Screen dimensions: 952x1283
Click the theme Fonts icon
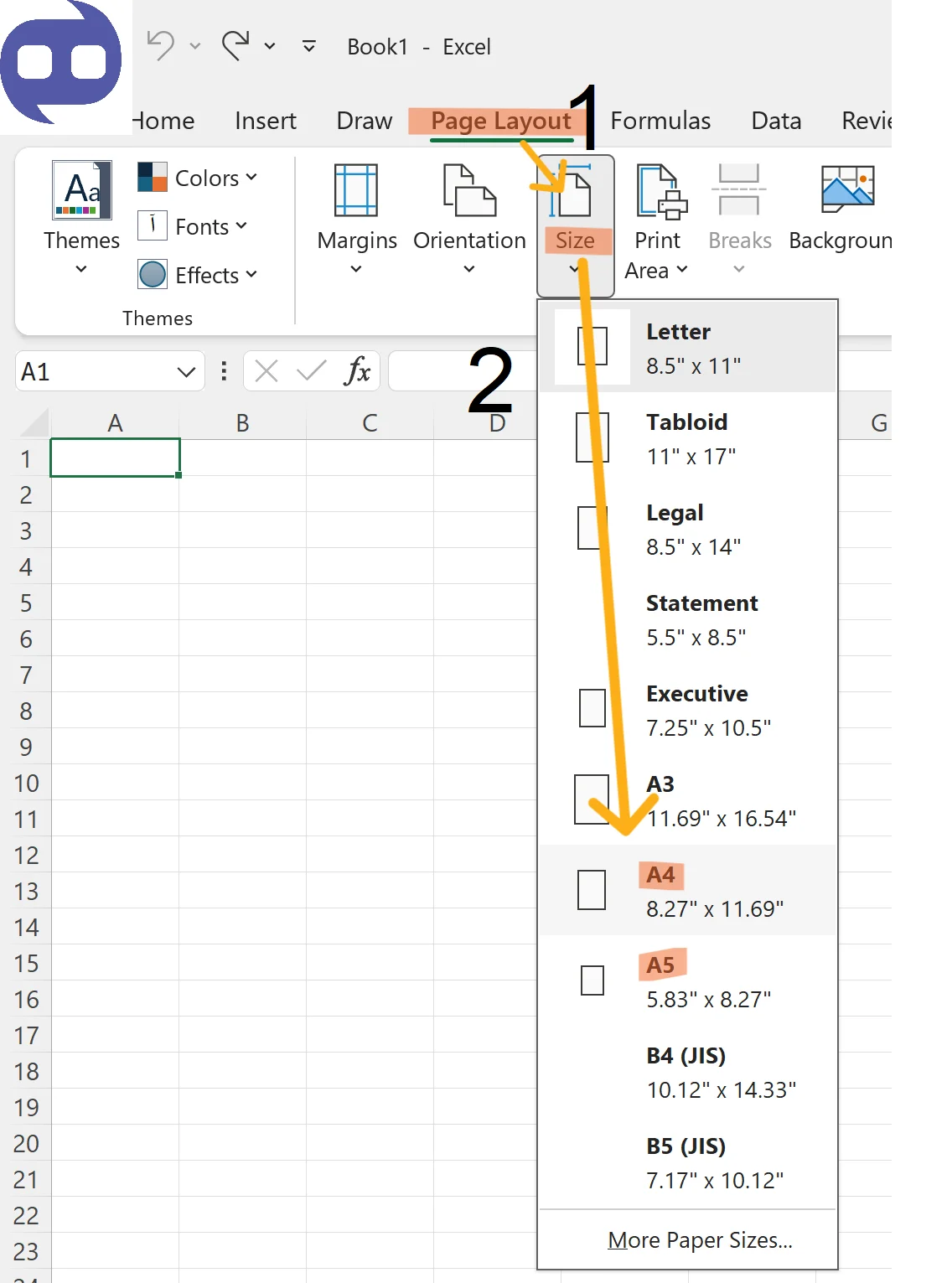[x=153, y=225]
